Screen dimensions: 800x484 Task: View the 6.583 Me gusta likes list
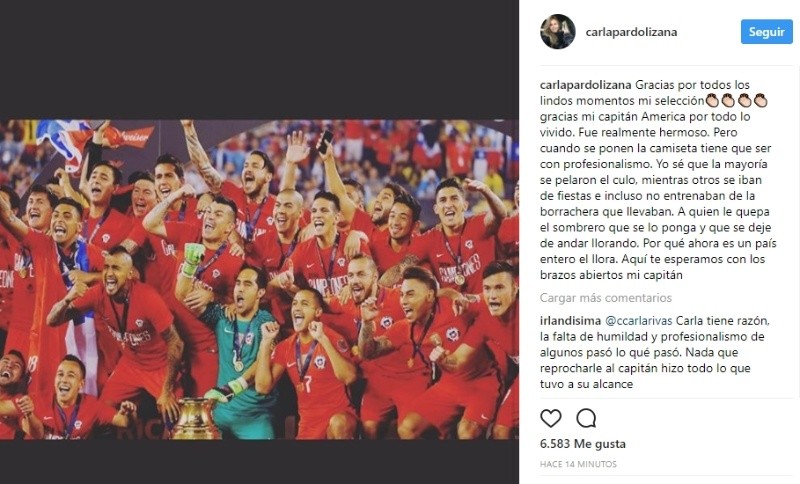coord(583,444)
